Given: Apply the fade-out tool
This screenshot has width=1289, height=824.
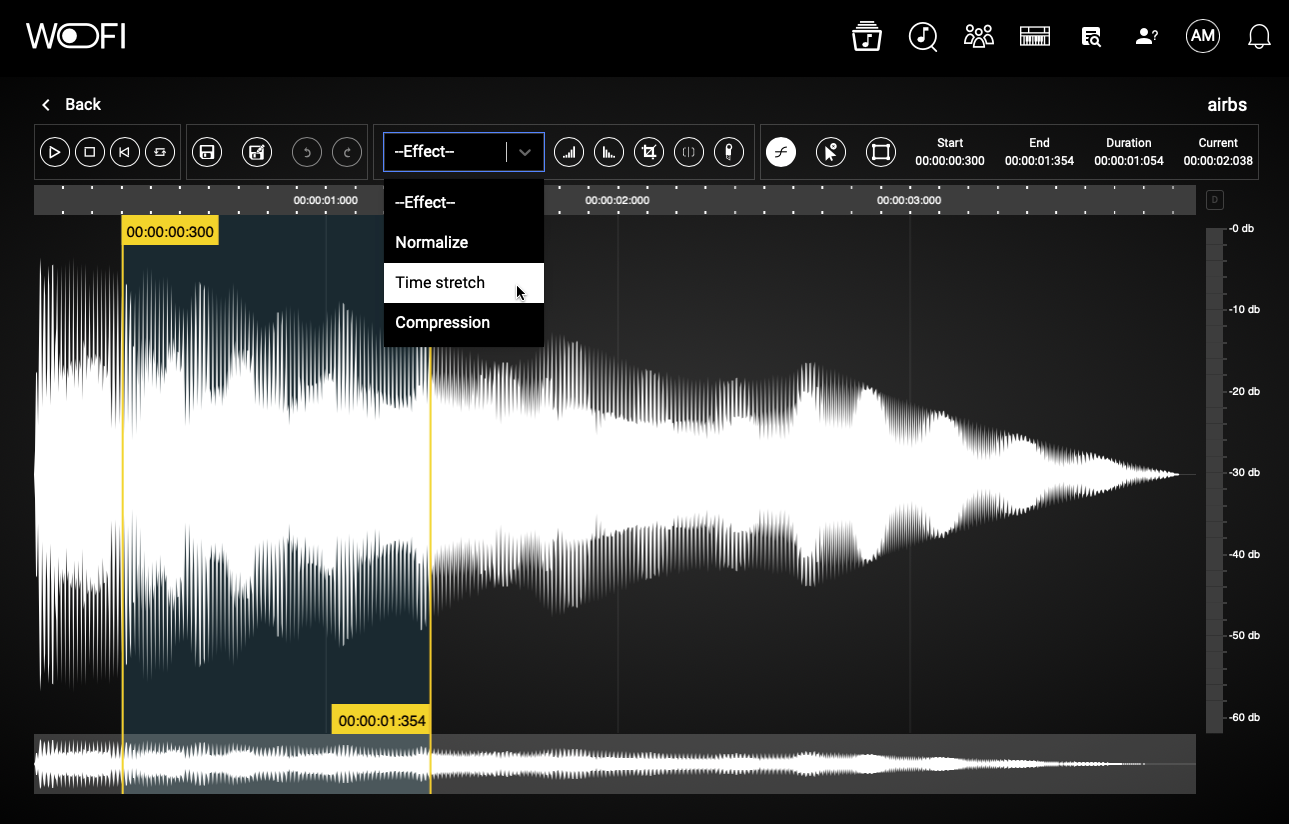Looking at the screenshot, I should click(609, 152).
